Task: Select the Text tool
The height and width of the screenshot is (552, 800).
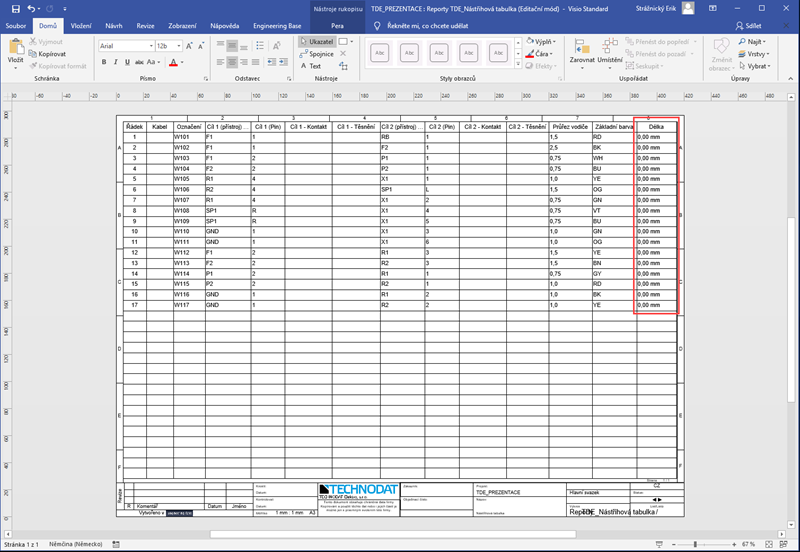Action: pos(312,66)
